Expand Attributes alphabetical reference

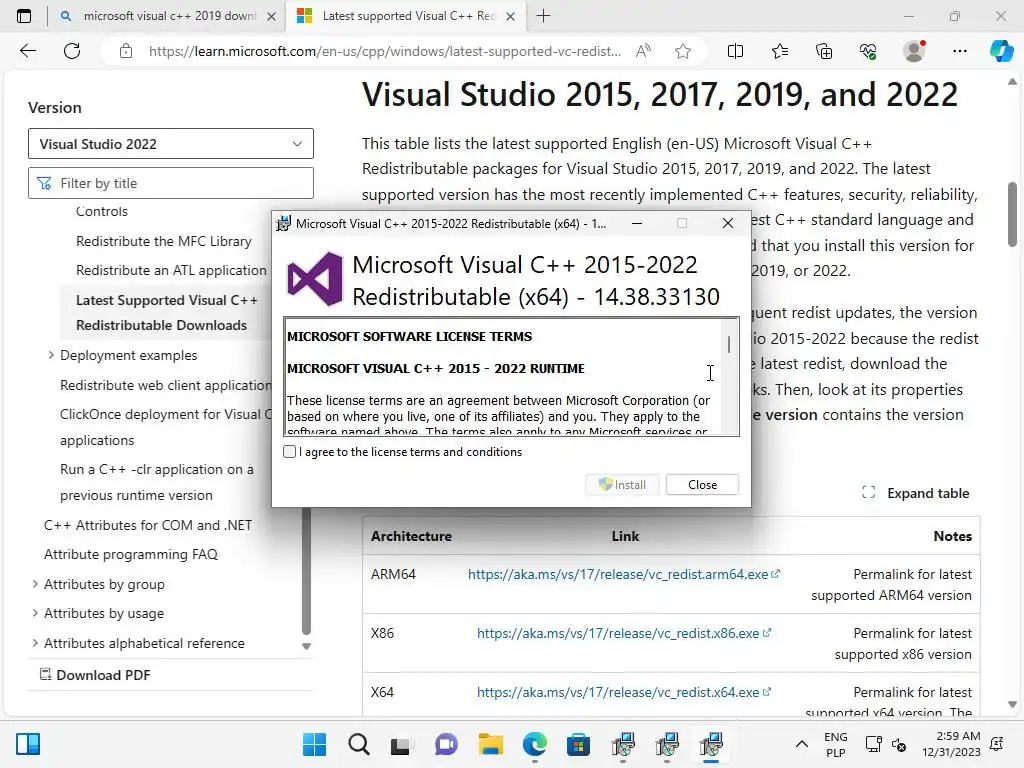35,643
